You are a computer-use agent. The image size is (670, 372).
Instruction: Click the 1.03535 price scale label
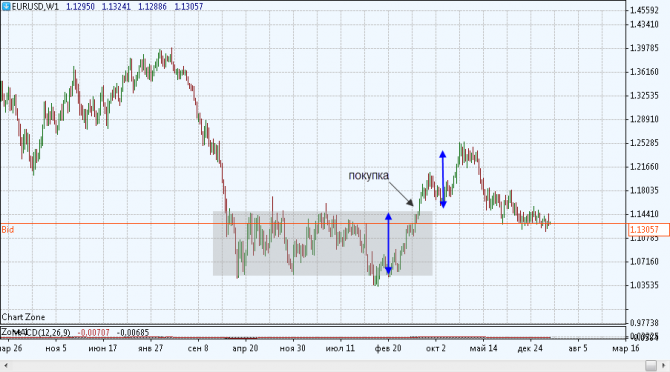644,285
